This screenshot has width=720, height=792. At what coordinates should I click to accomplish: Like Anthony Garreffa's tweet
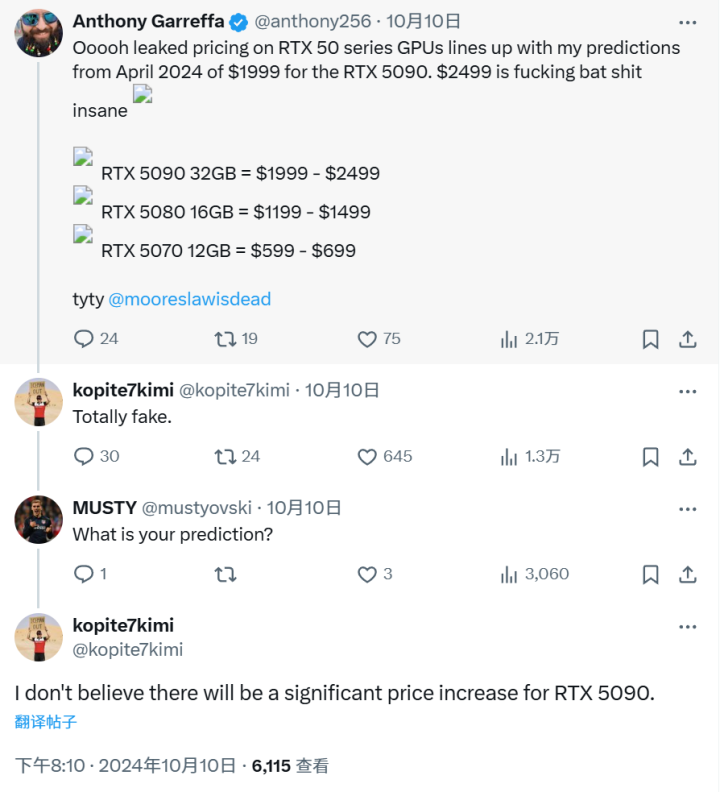[x=368, y=339]
